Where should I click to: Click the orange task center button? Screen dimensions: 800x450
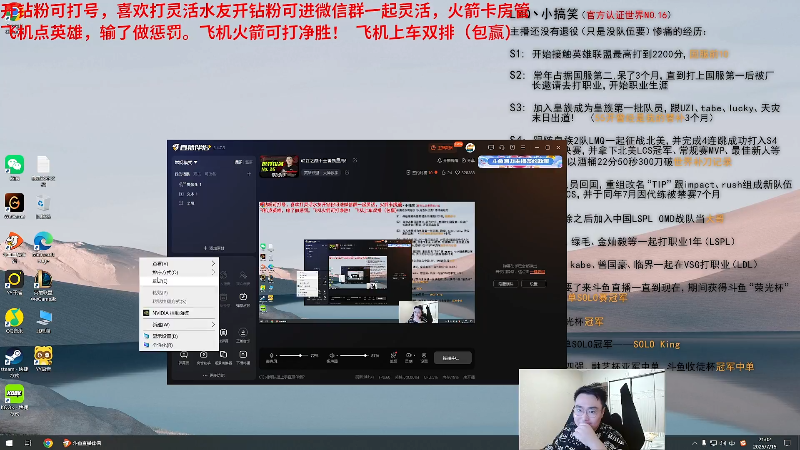tap(442, 147)
